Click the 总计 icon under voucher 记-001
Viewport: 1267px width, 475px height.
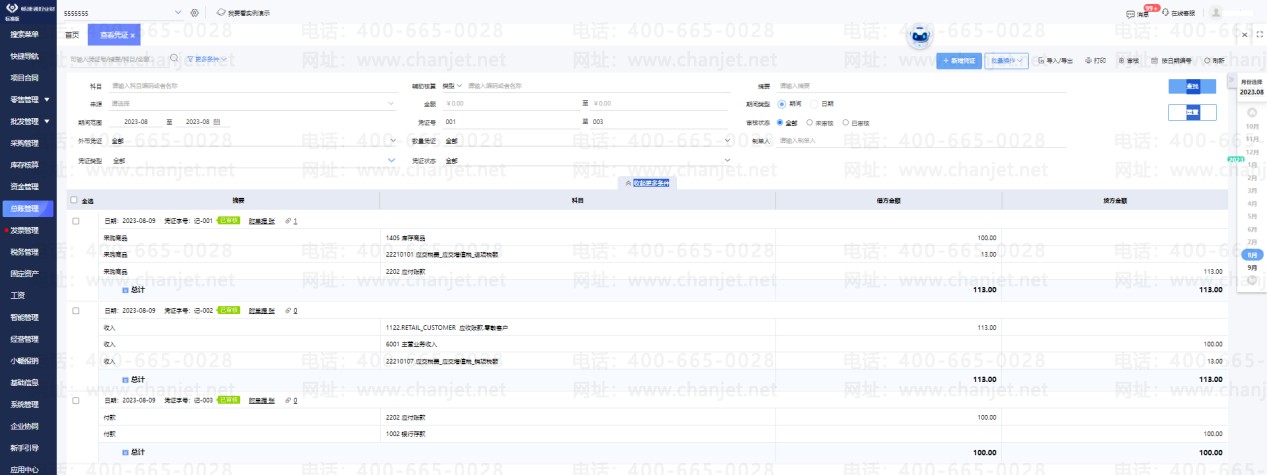(x=126, y=289)
